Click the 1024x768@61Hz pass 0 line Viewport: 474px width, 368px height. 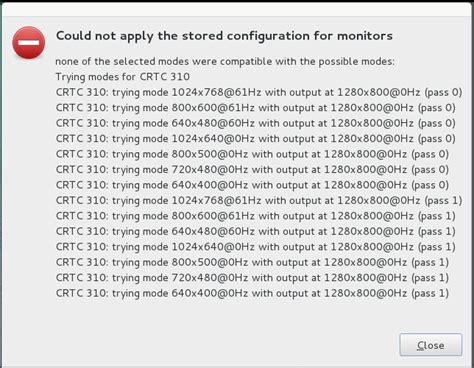(x=259, y=92)
